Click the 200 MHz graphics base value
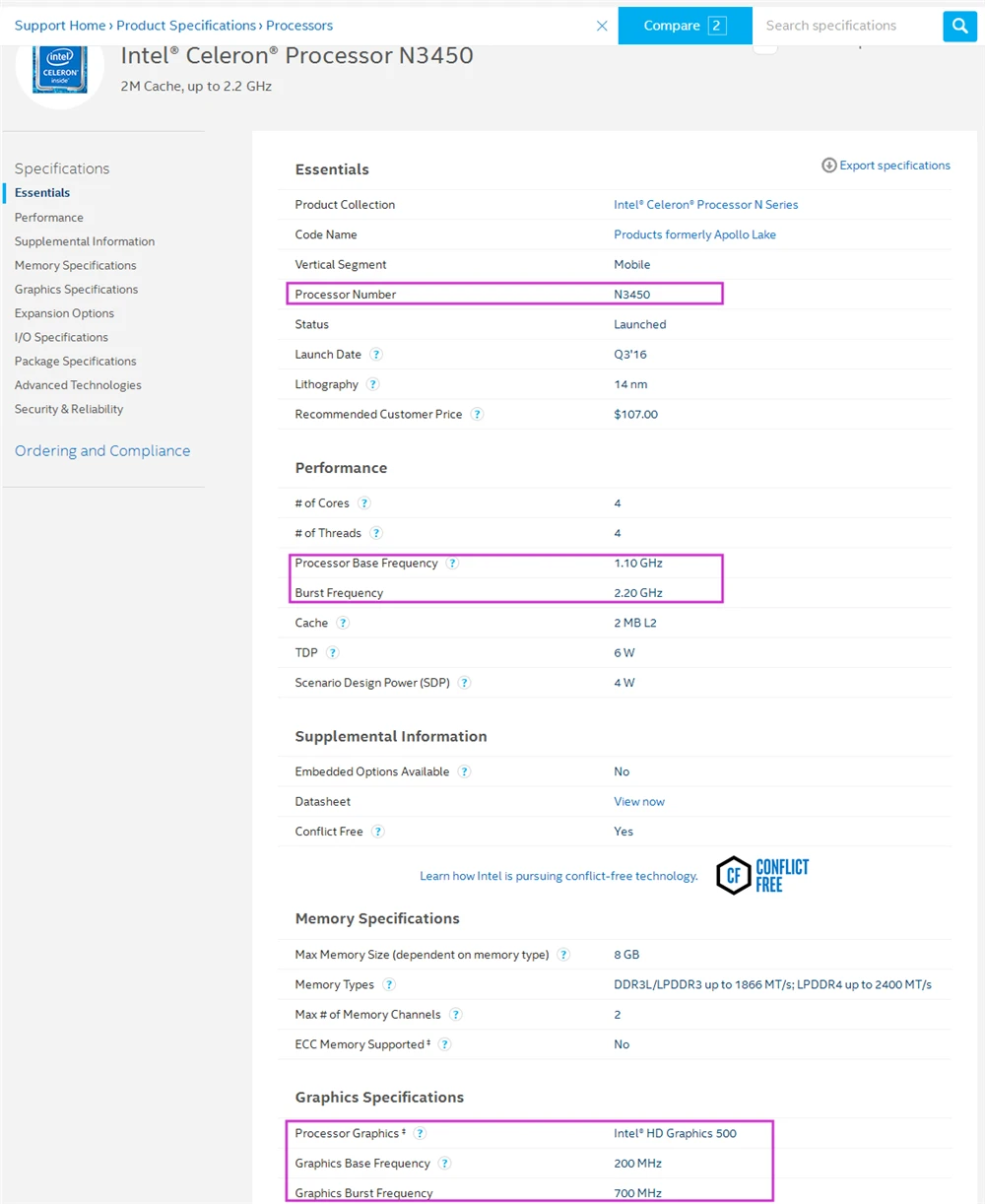This screenshot has width=985, height=1204. pyautogui.click(x=638, y=1164)
